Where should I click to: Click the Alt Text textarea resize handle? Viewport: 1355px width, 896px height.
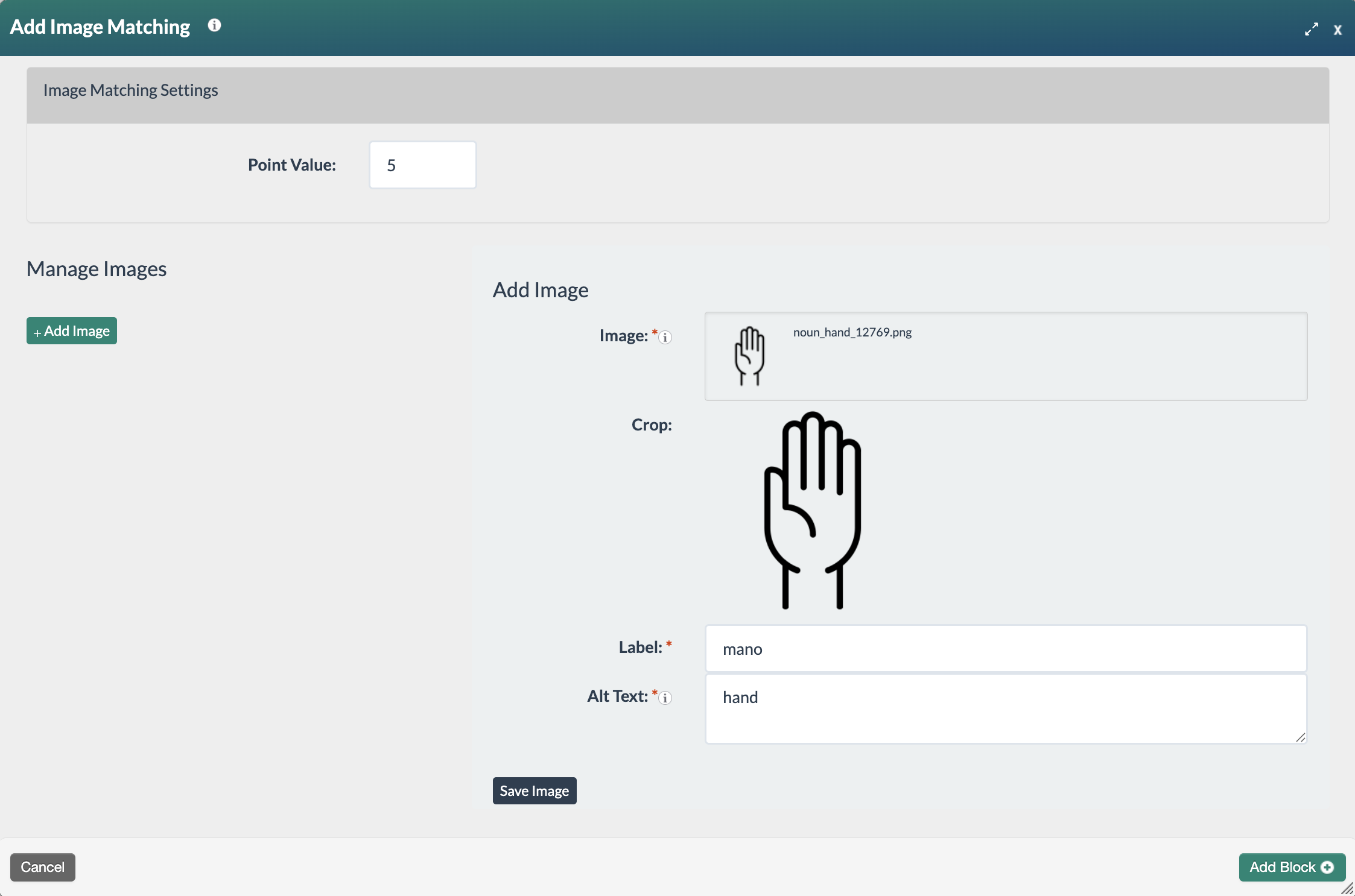(1300, 737)
